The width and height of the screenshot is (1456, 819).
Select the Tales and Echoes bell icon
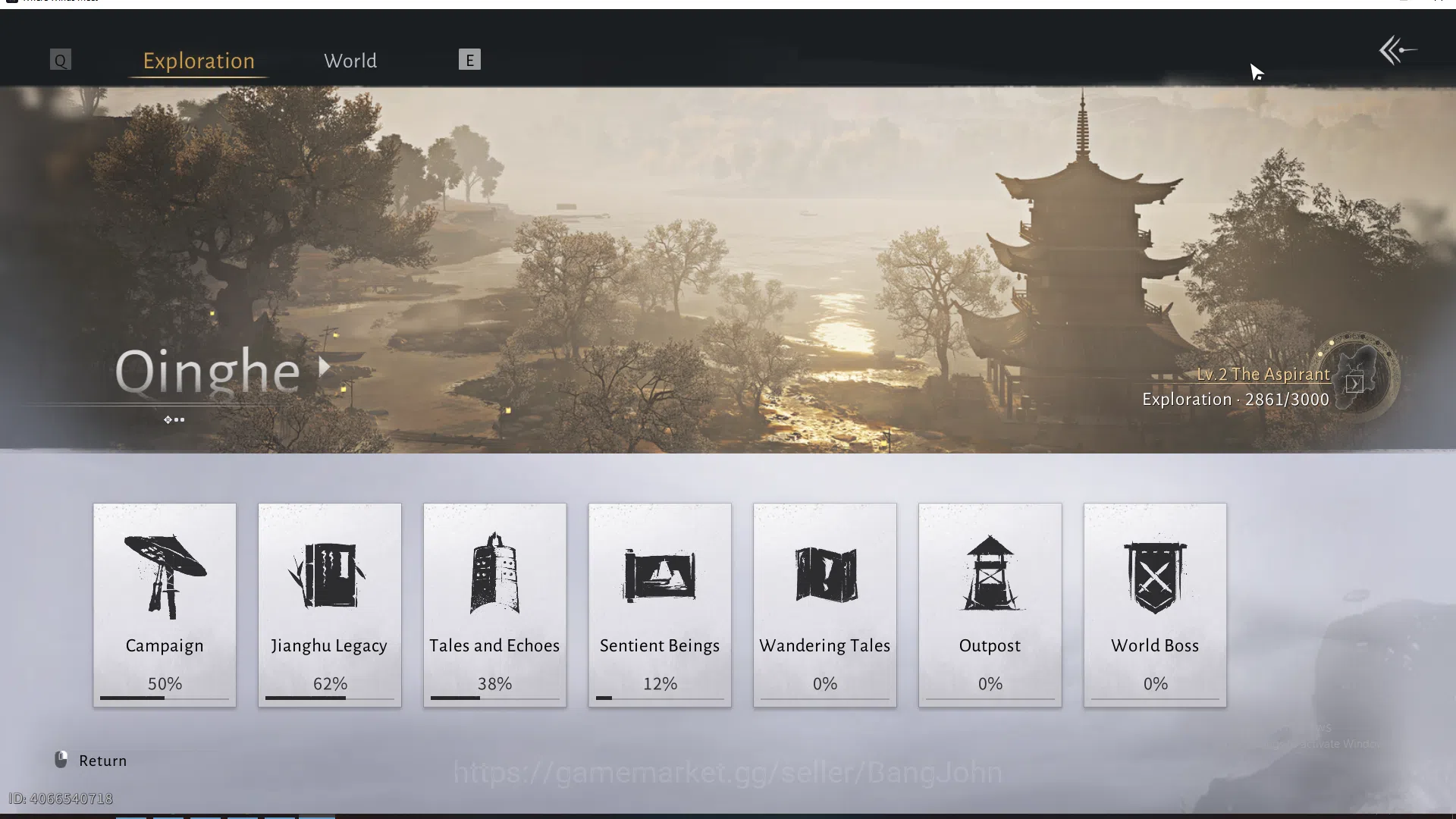click(494, 573)
